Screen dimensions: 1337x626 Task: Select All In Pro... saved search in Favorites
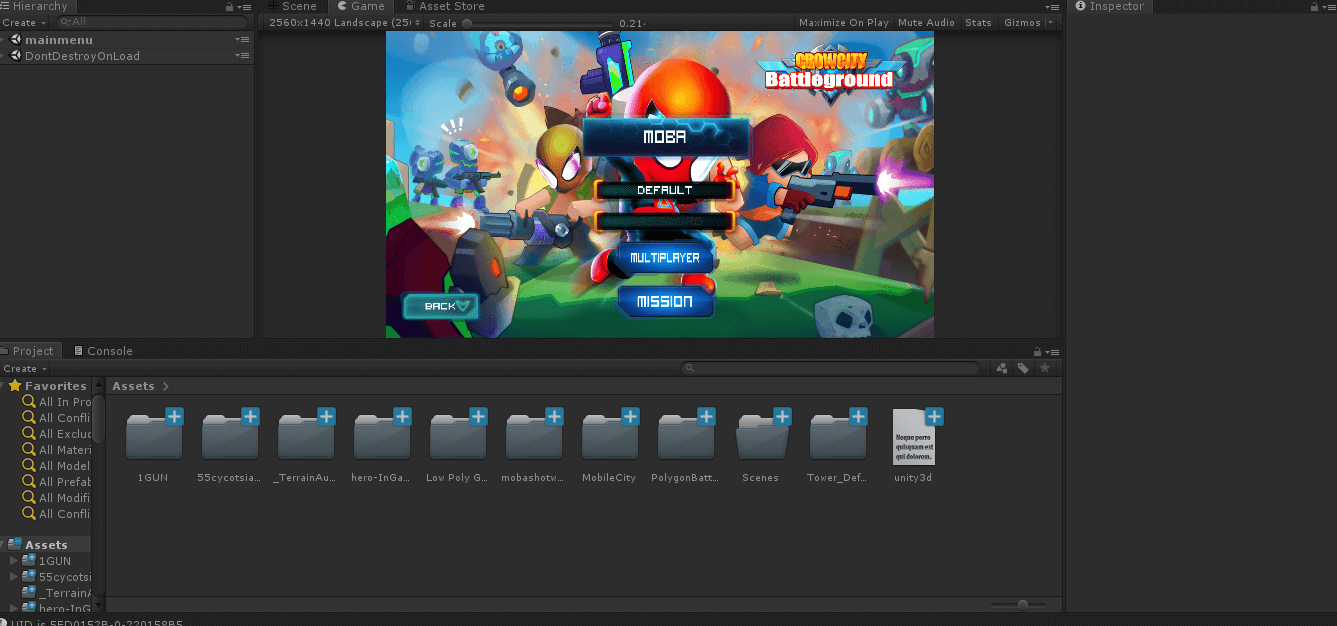(x=56, y=402)
